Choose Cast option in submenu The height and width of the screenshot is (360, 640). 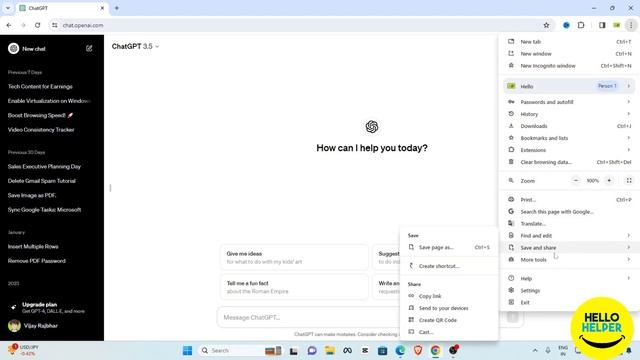pos(449,332)
